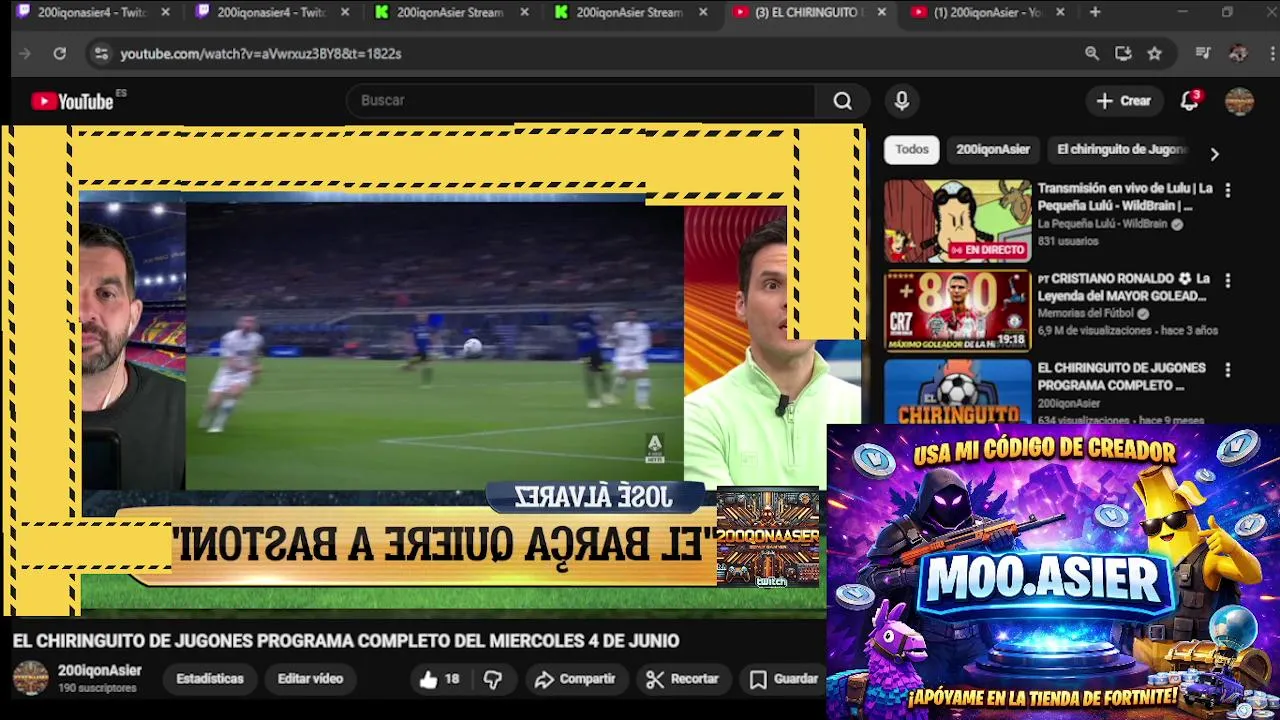Open the Chiringuito suggested video thumbnail
Viewport: 1280px width, 720px height.
(957, 392)
